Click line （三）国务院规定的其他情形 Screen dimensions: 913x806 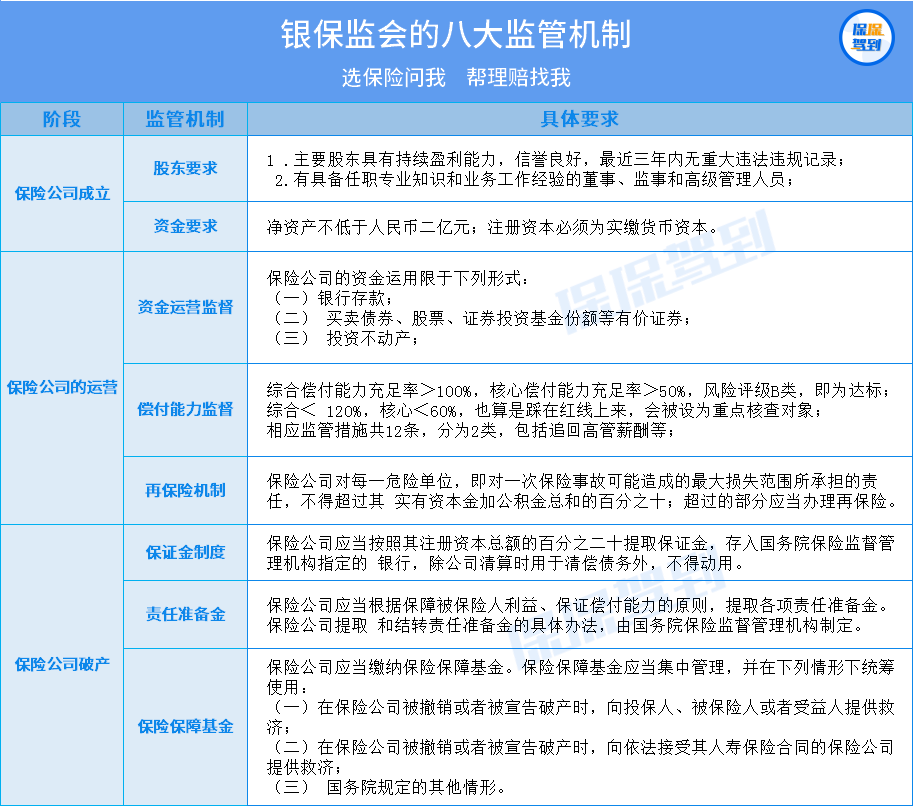388,787
